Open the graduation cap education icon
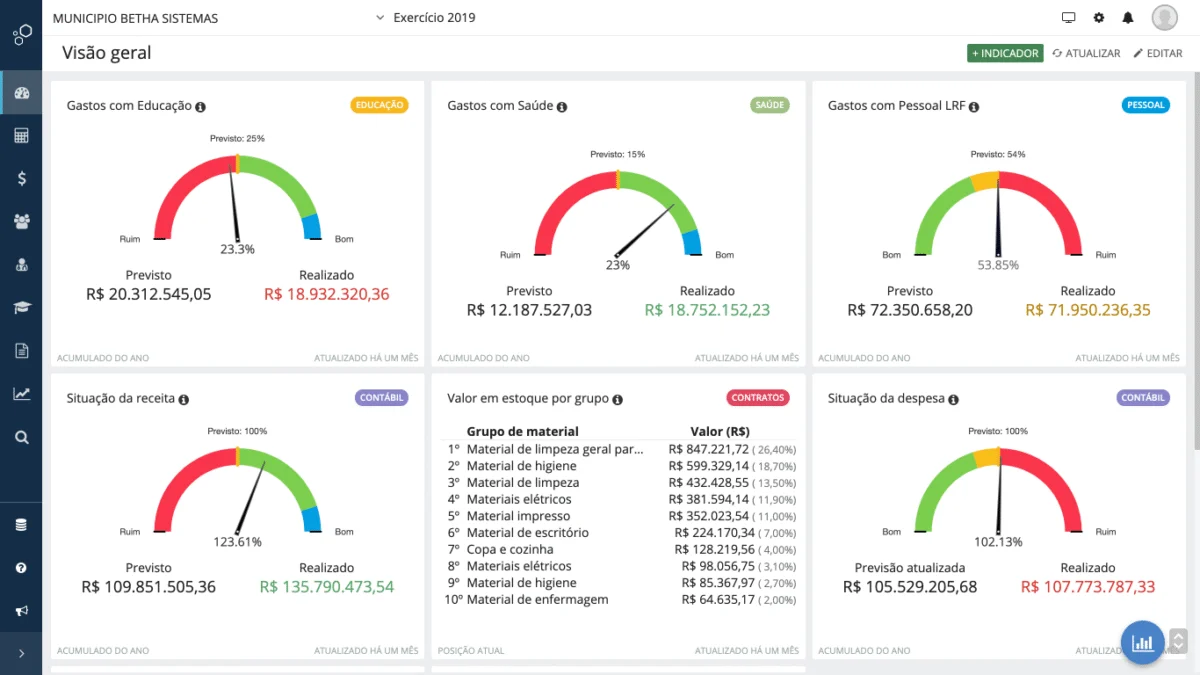The image size is (1200, 675). pos(21,308)
